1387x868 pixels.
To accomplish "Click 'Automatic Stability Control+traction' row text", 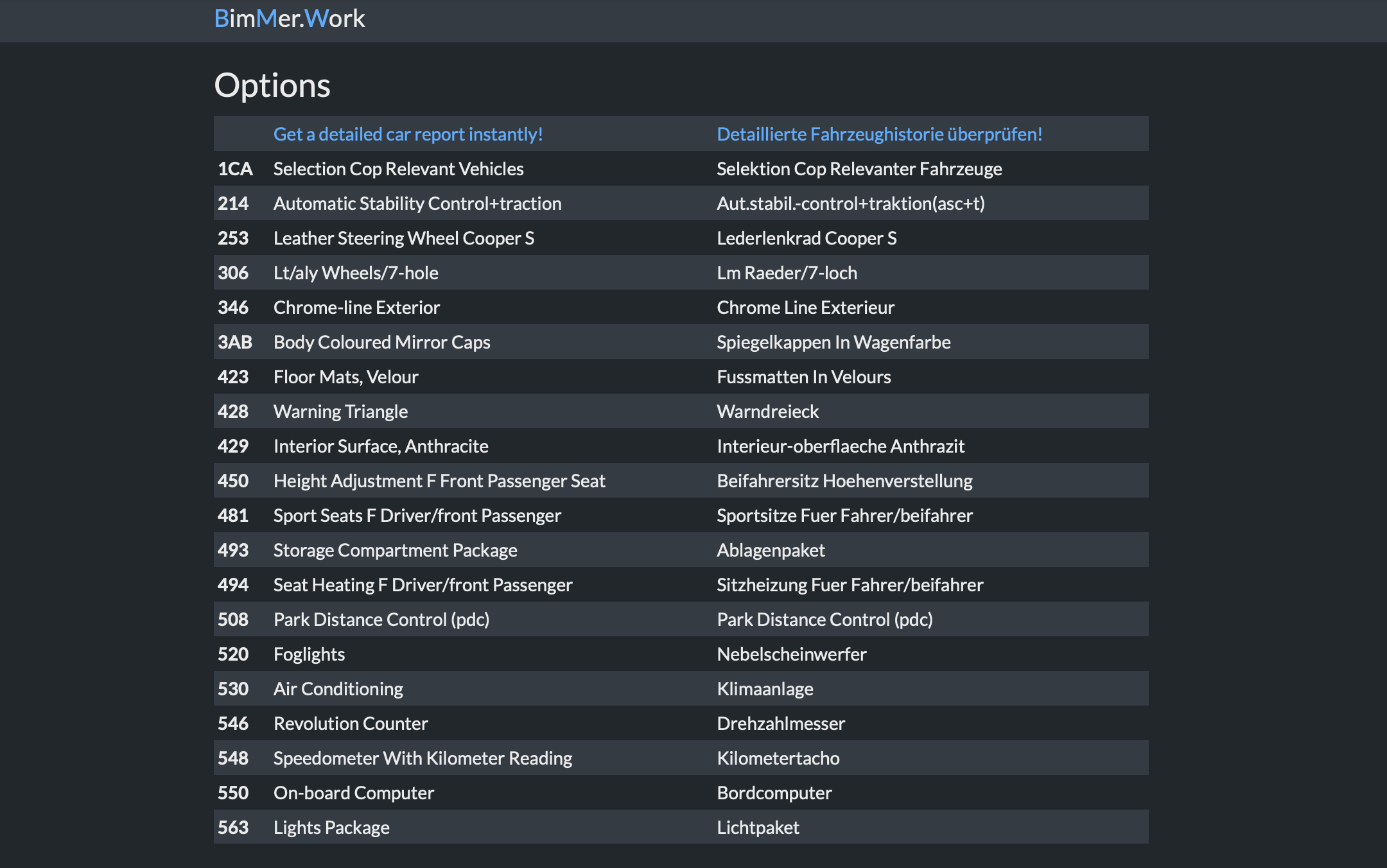I will click(417, 204).
